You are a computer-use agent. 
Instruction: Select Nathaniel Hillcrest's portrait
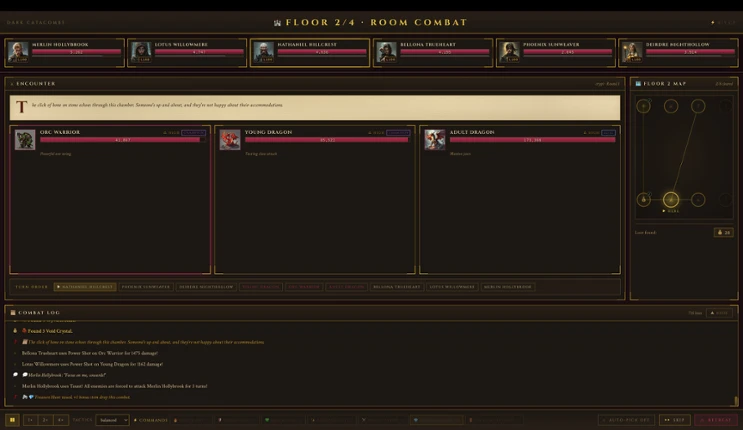(x=263, y=52)
